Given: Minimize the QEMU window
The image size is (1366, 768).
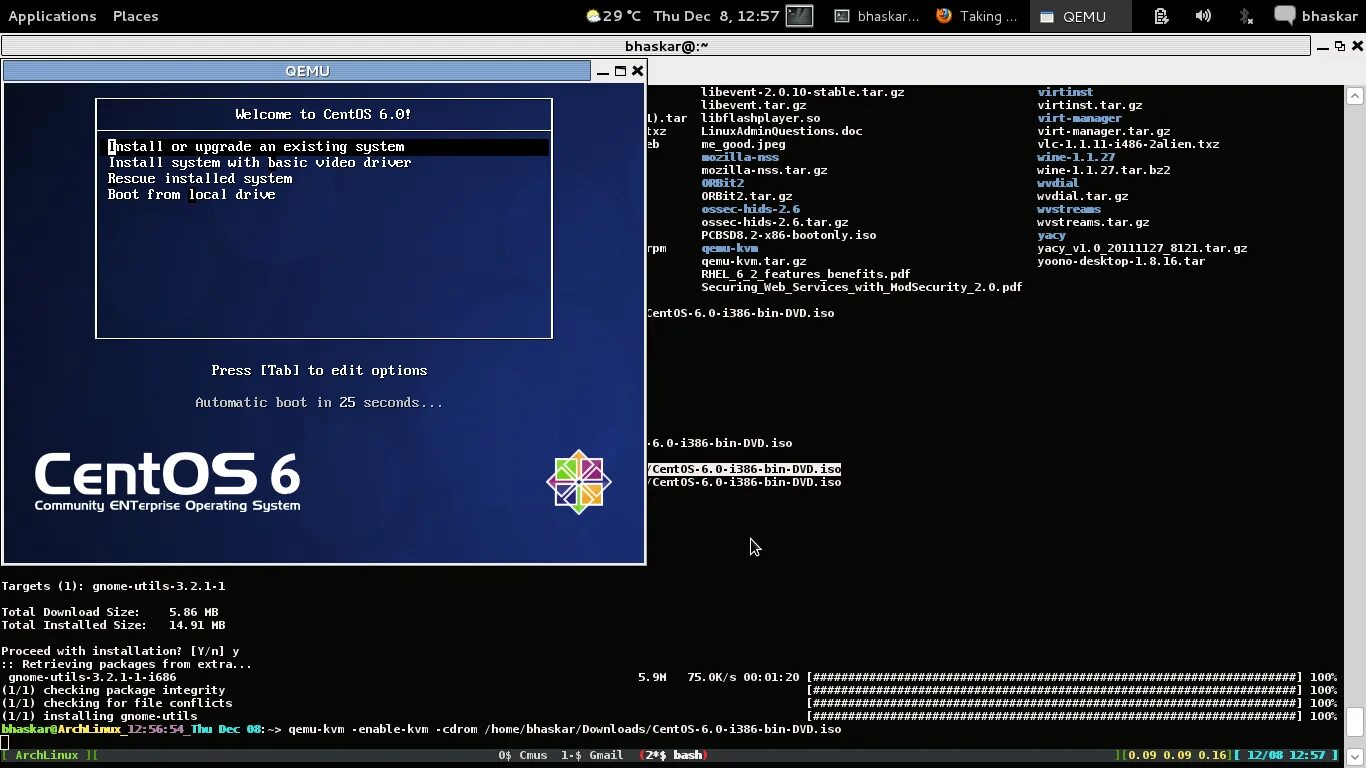Looking at the screenshot, I should coord(602,71).
